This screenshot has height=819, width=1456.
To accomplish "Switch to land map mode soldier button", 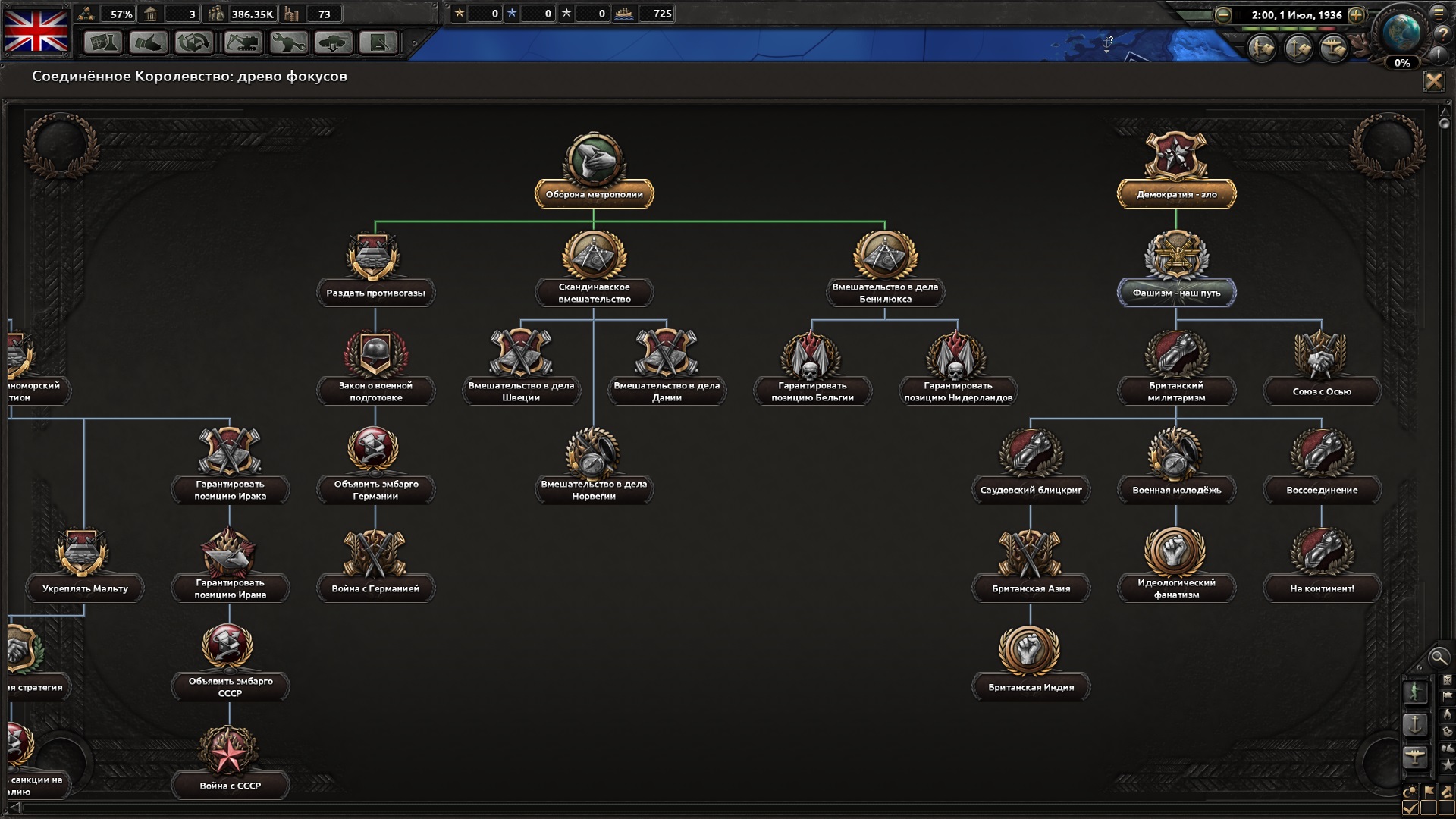I will (x=1415, y=692).
